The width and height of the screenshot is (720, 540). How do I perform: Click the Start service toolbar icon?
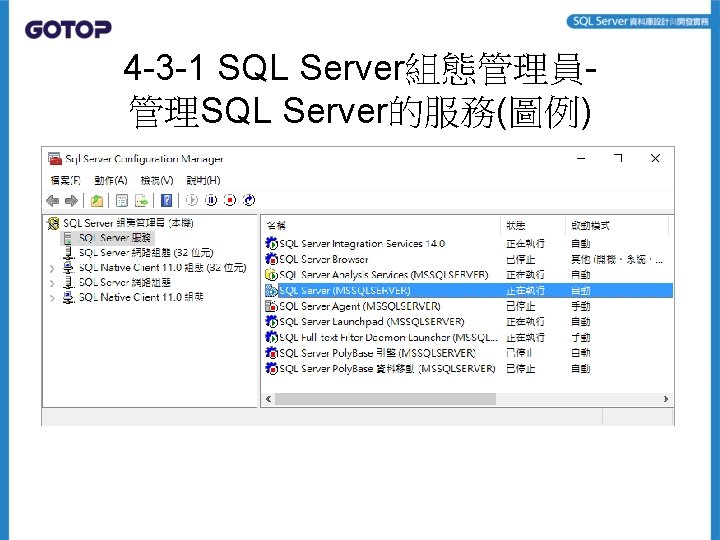click(x=191, y=200)
